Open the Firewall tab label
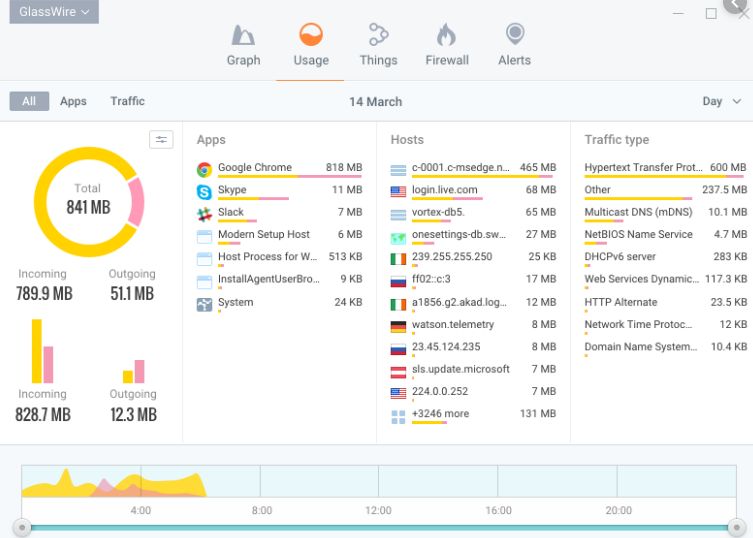The height and width of the screenshot is (538, 753). [447, 61]
